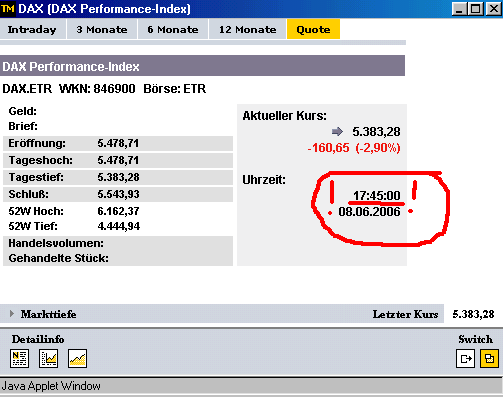Click the Switch export arrow icon
This screenshot has width=503, height=397.
(x=465, y=359)
